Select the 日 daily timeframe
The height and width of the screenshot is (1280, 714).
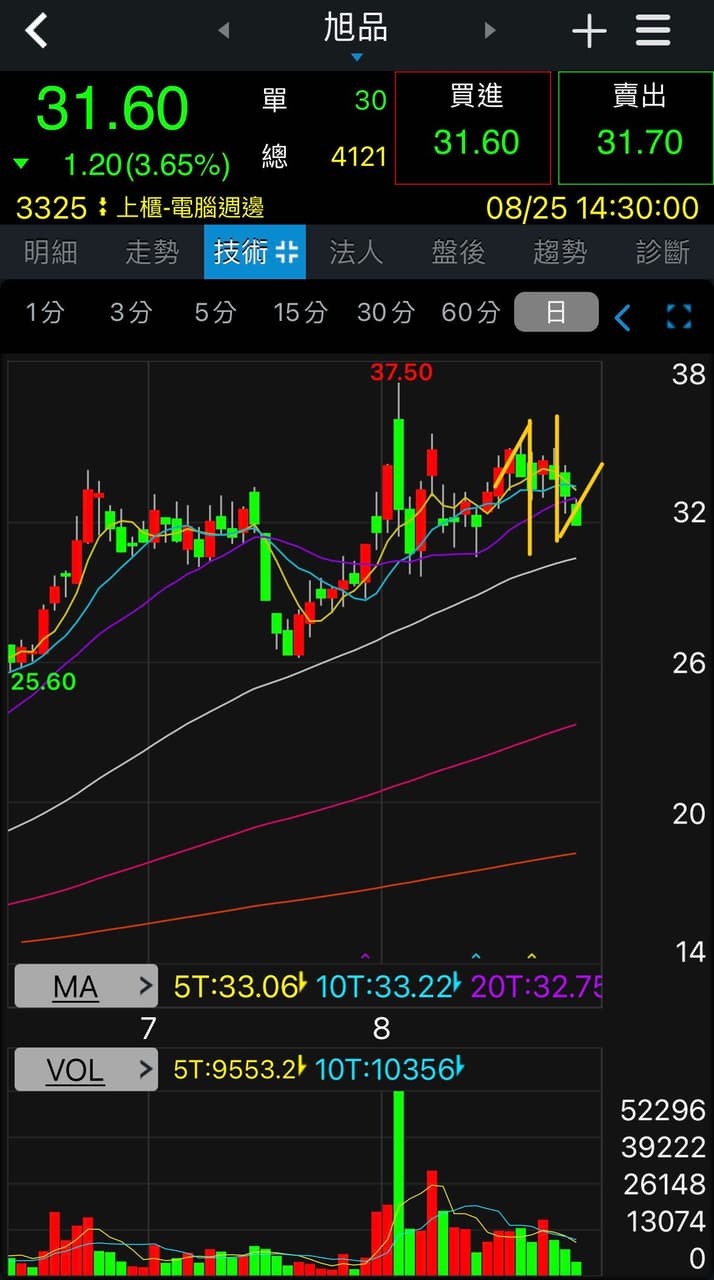tap(556, 312)
